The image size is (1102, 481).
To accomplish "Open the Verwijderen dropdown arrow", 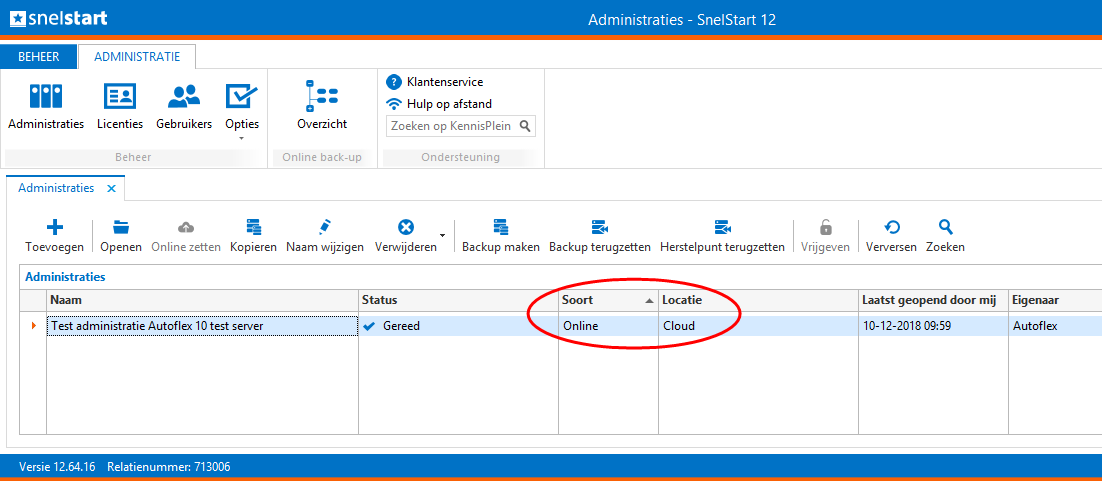I will 443,236.
